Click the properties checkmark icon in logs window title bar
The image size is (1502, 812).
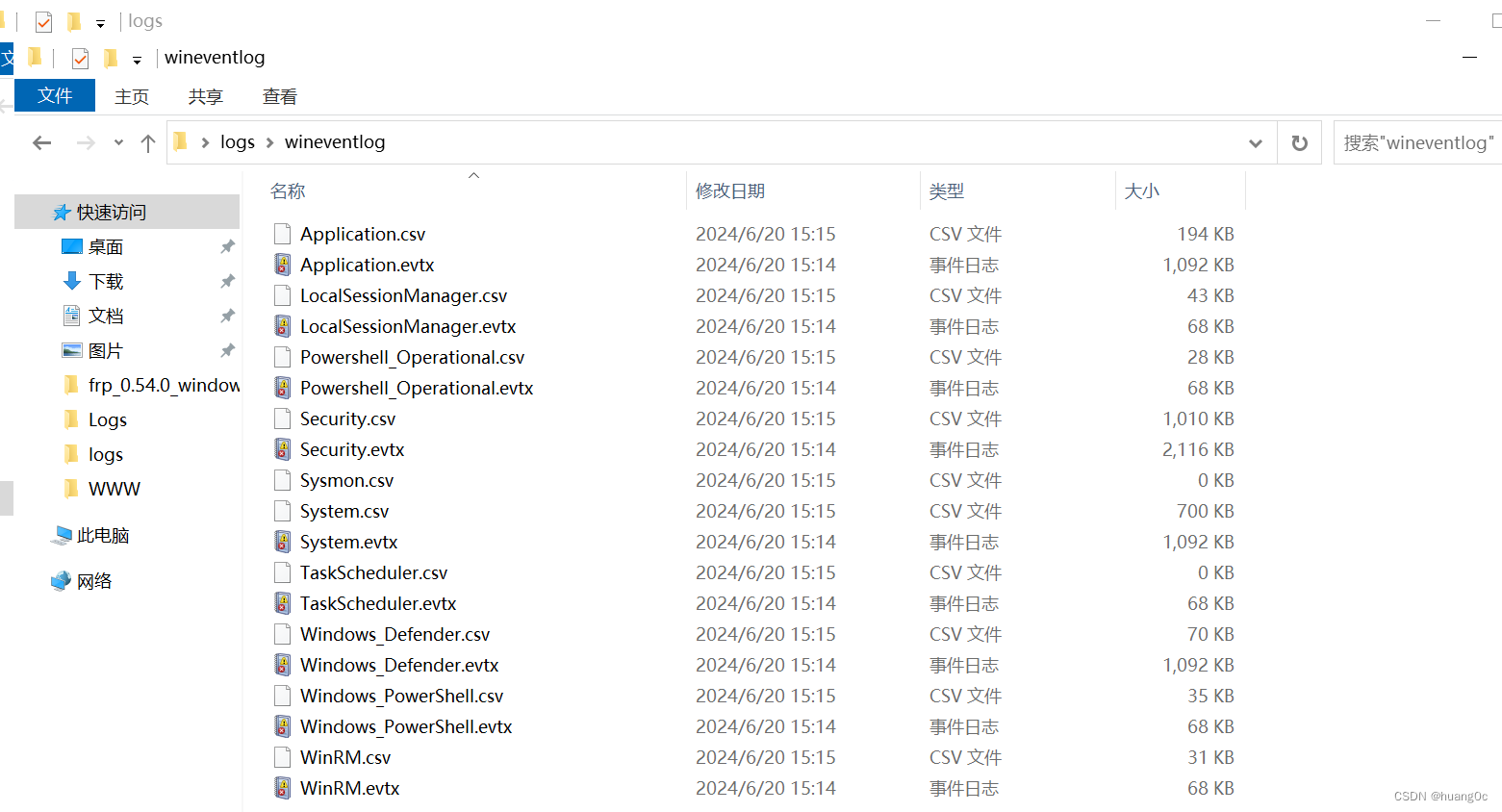[43, 21]
